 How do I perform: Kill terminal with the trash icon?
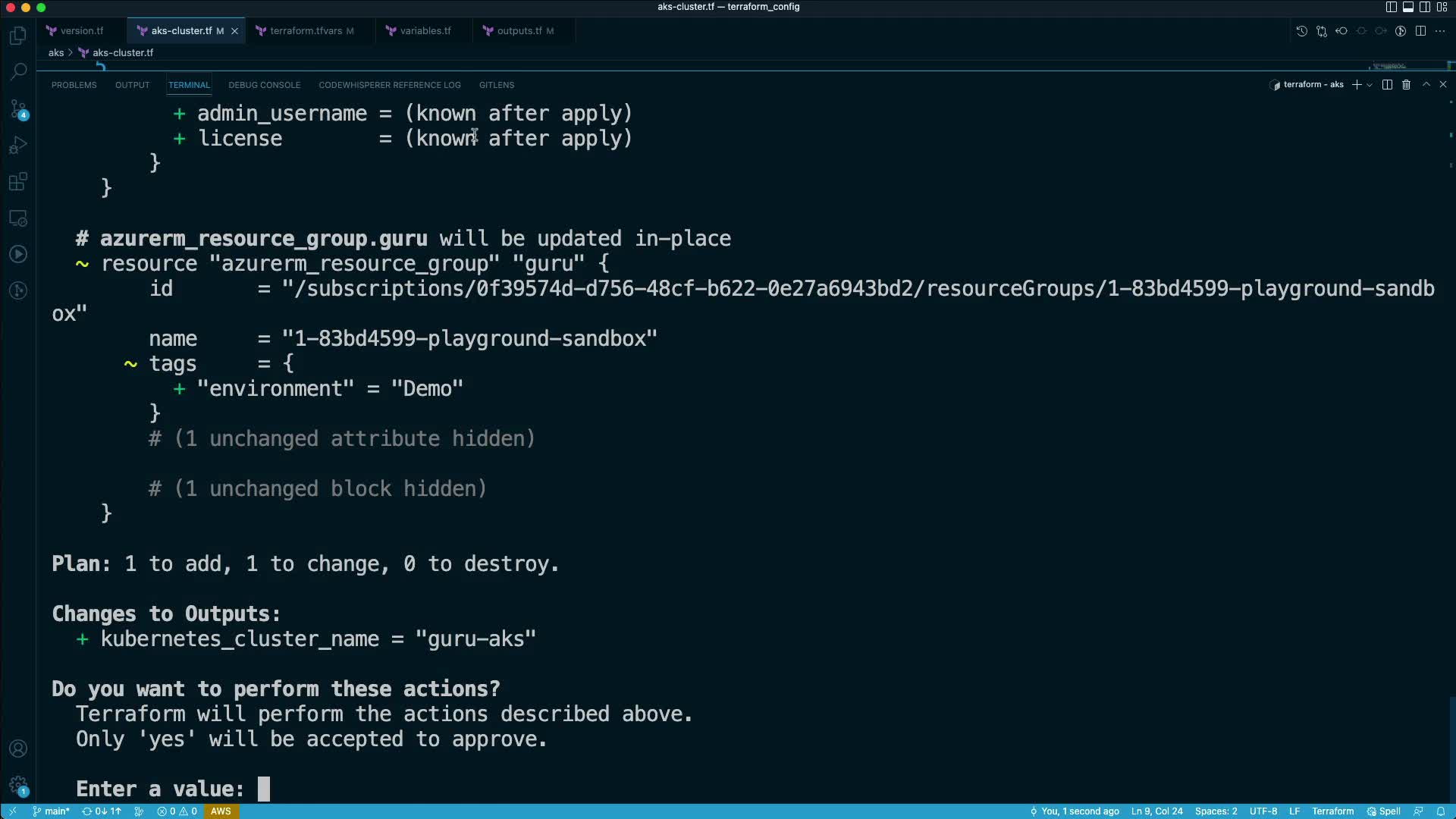pyautogui.click(x=1406, y=85)
